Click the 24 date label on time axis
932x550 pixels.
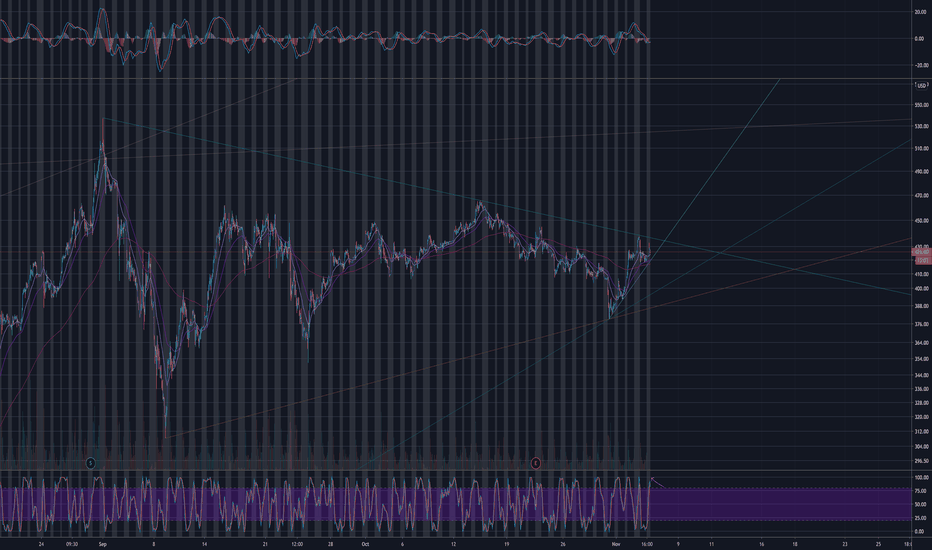(x=41, y=544)
